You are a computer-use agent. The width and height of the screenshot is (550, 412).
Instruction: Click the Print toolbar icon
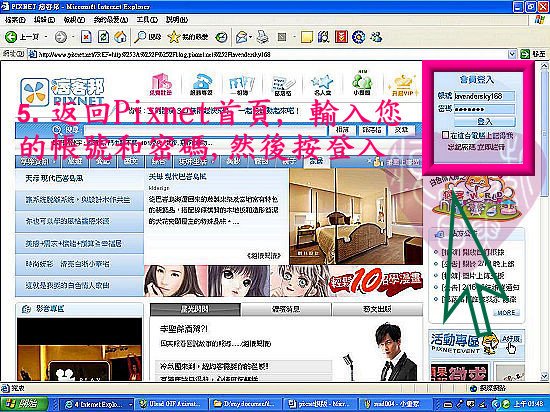(262, 37)
